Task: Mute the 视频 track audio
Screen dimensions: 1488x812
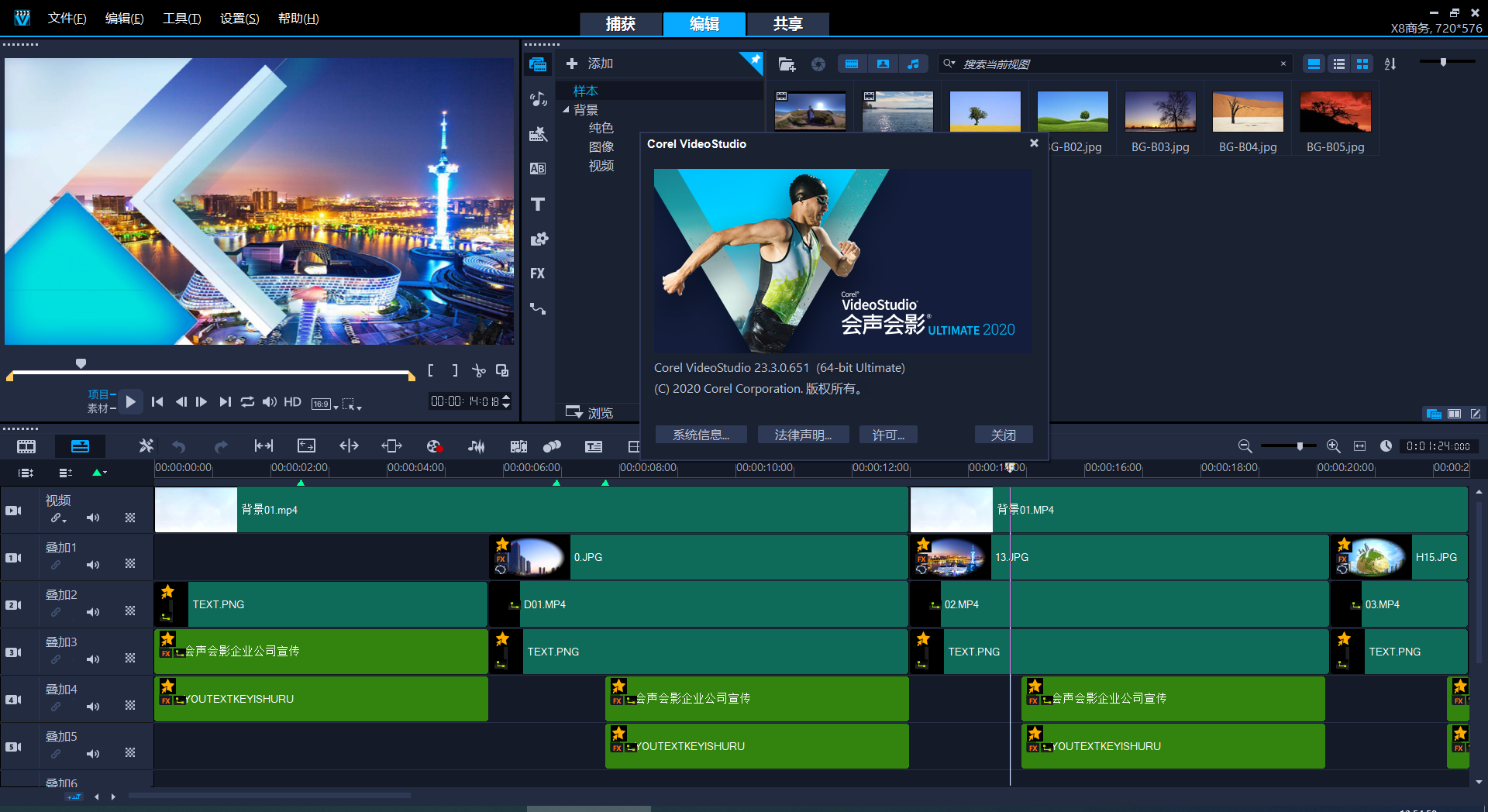Action: (x=93, y=518)
